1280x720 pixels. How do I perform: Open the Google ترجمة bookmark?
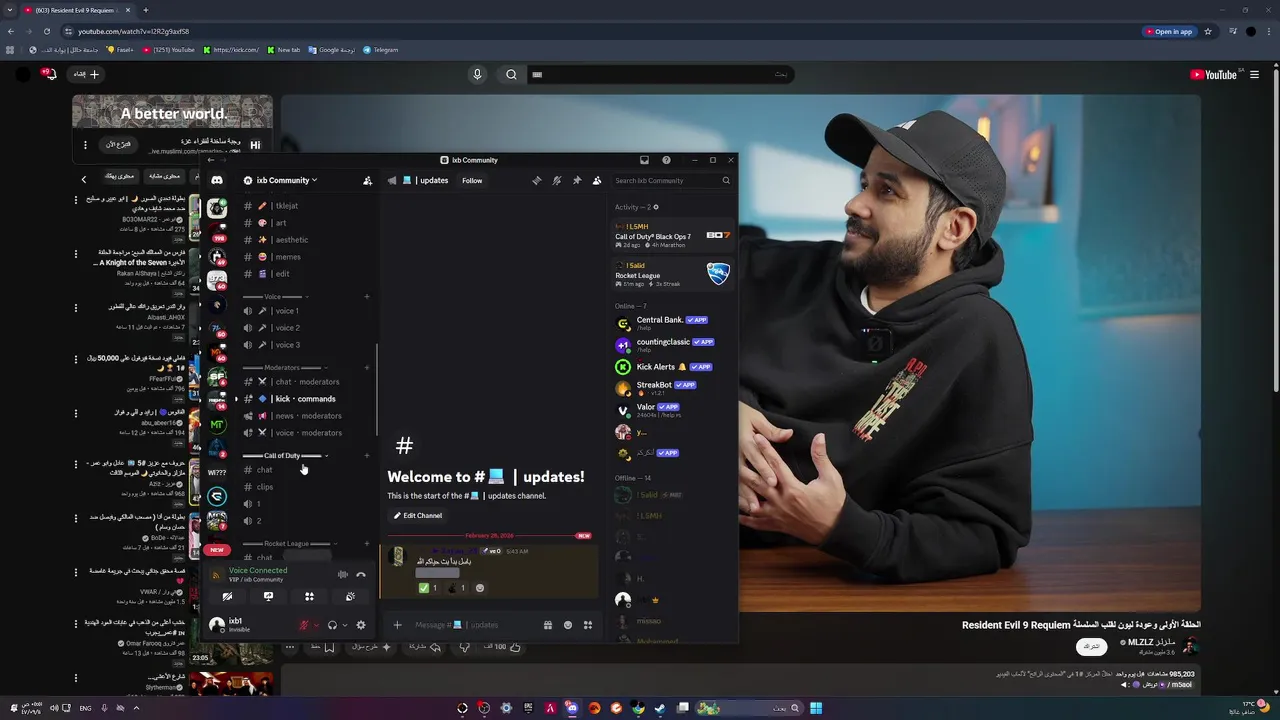pos(331,50)
